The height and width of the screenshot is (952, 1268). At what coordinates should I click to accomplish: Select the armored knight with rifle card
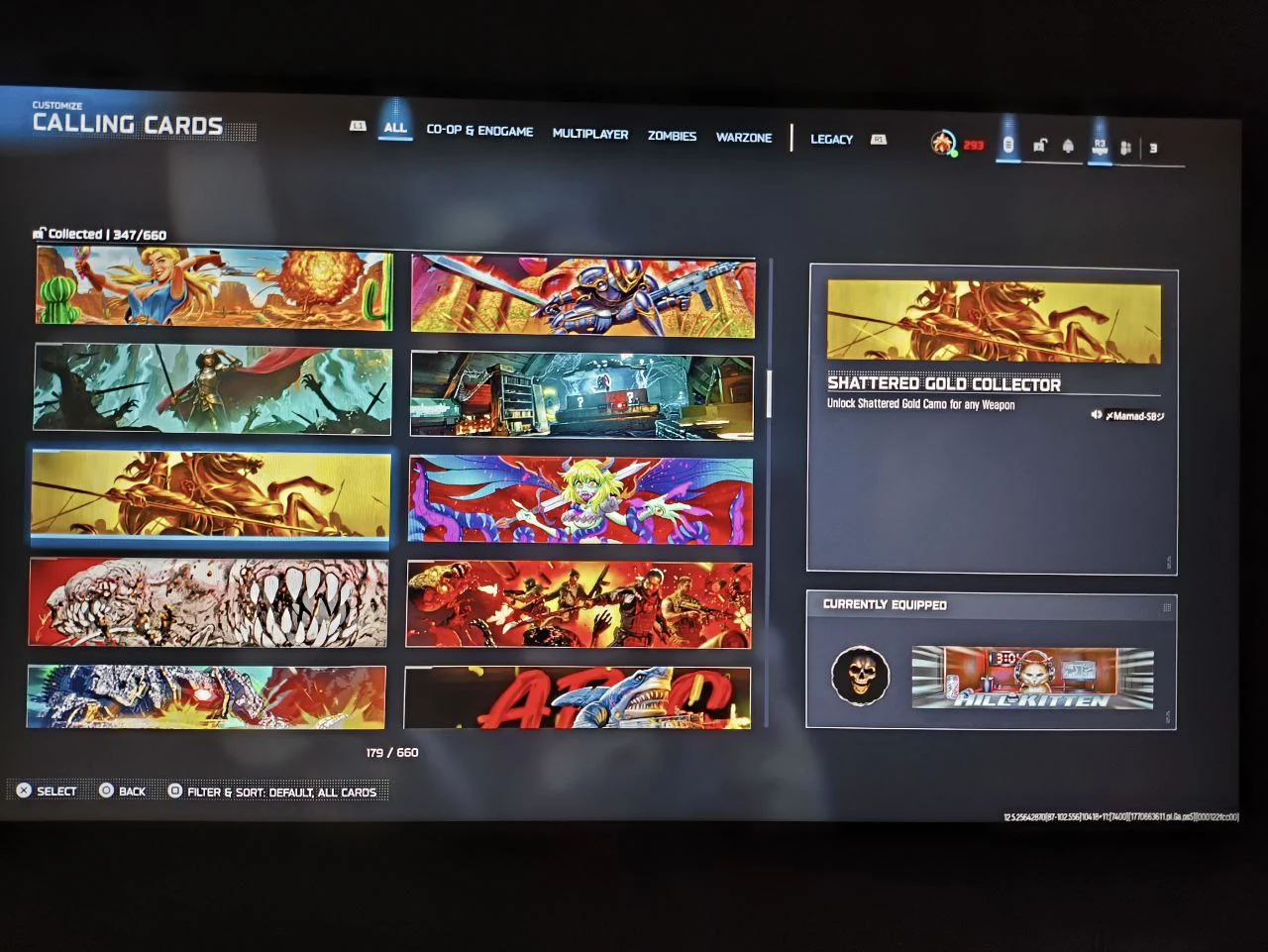pos(582,295)
